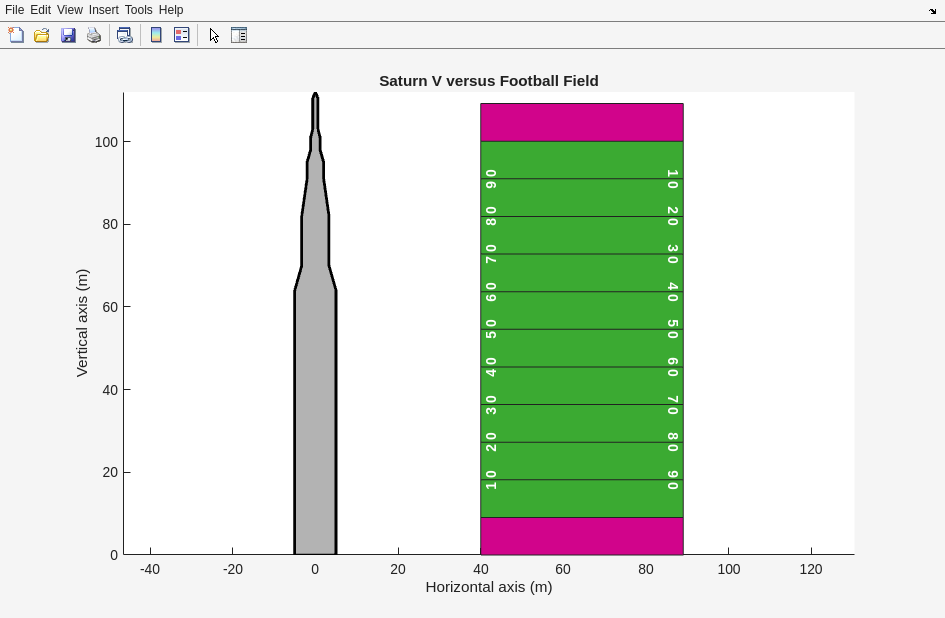Expand the Insert menu
Viewport: 945px width, 618px height.
click(103, 10)
